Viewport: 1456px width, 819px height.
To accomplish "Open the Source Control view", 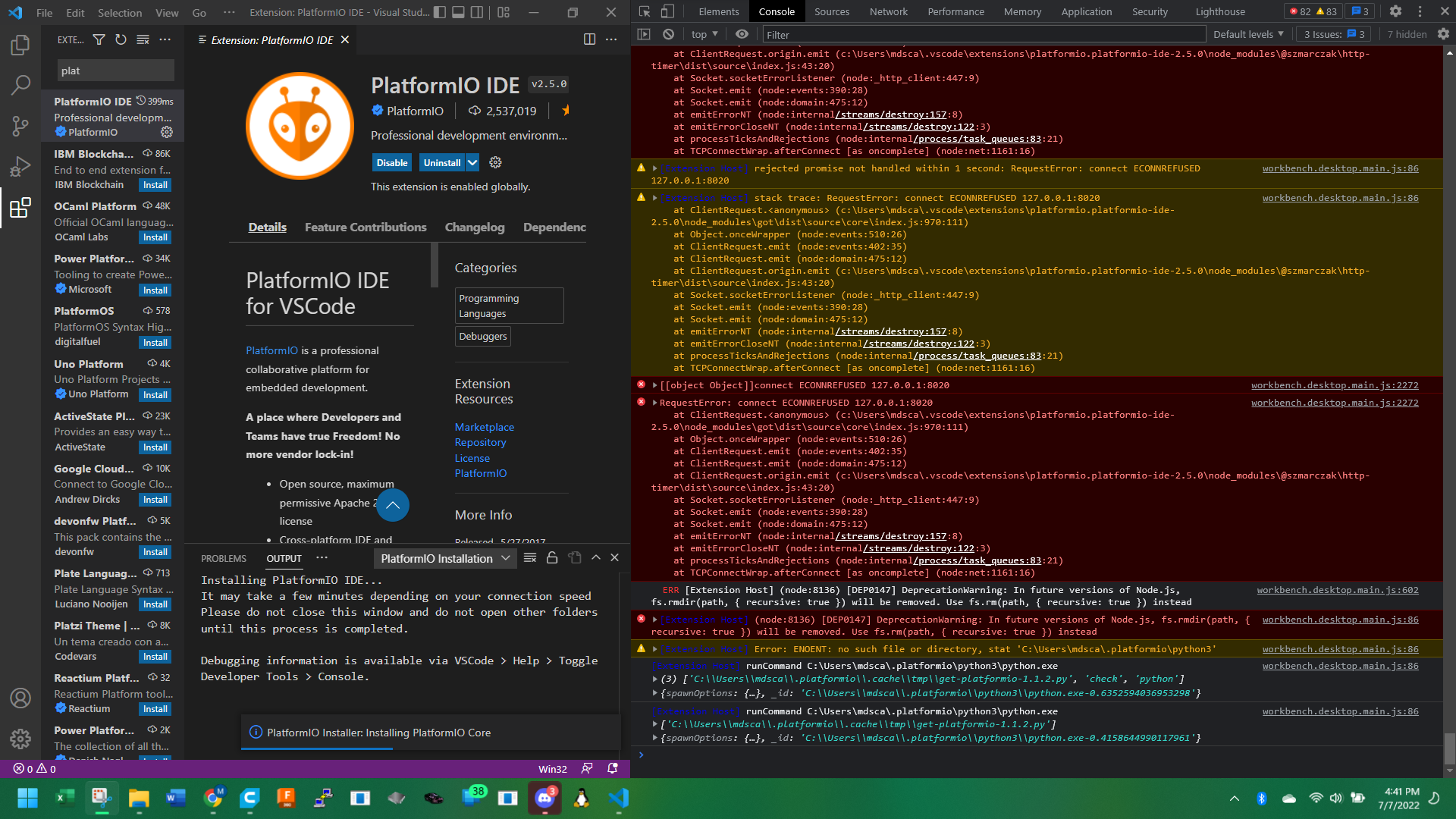I will (20, 126).
